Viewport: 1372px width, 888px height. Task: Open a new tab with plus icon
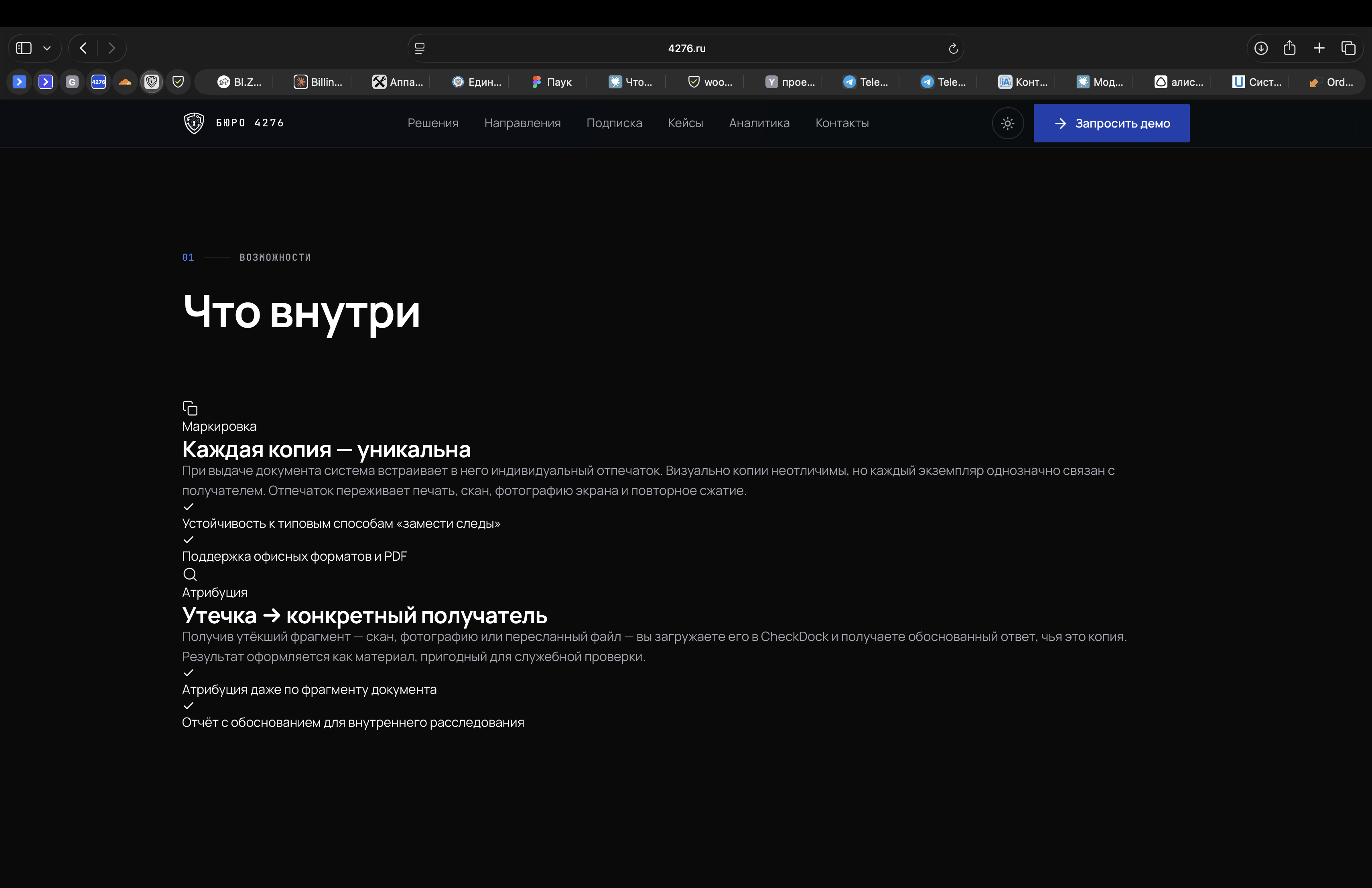tap(1319, 49)
